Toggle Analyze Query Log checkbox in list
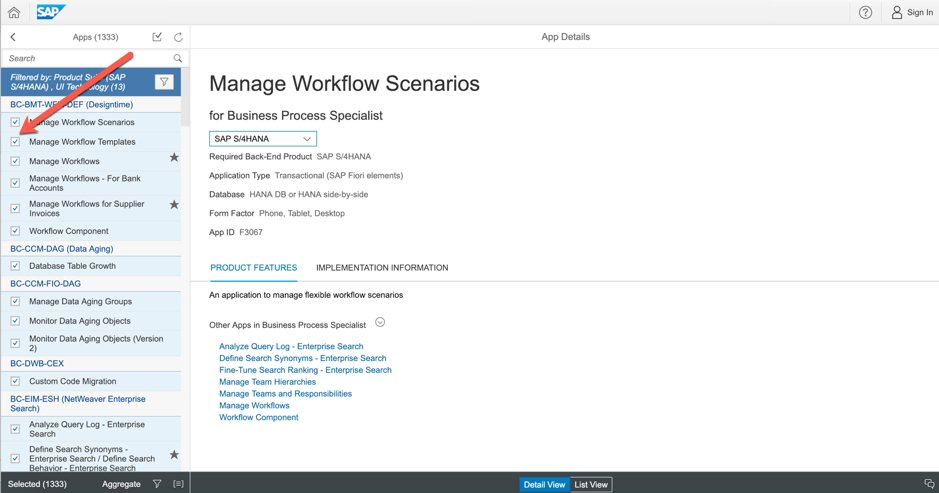 point(15,429)
